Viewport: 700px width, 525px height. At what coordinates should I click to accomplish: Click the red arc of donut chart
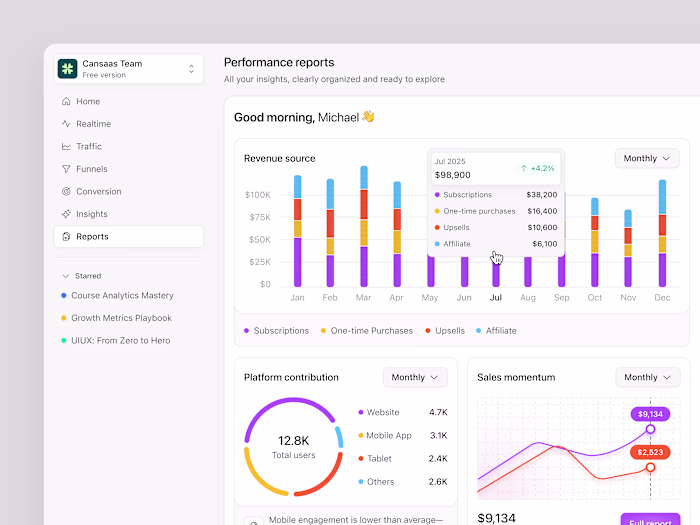[329, 480]
